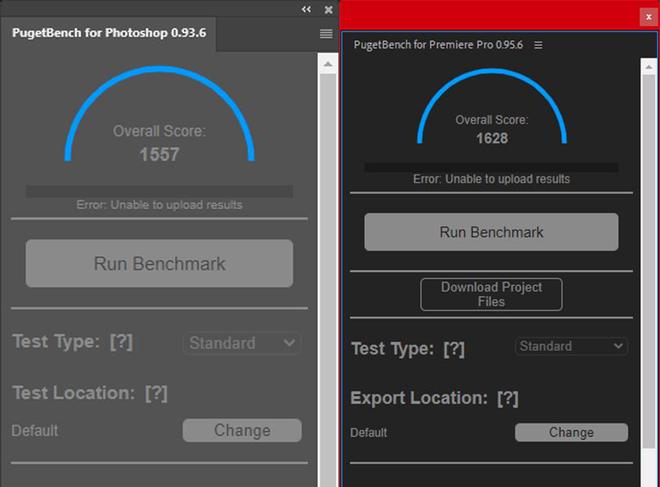Close the Premiere Pro red window

pyautogui.click(x=649, y=17)
